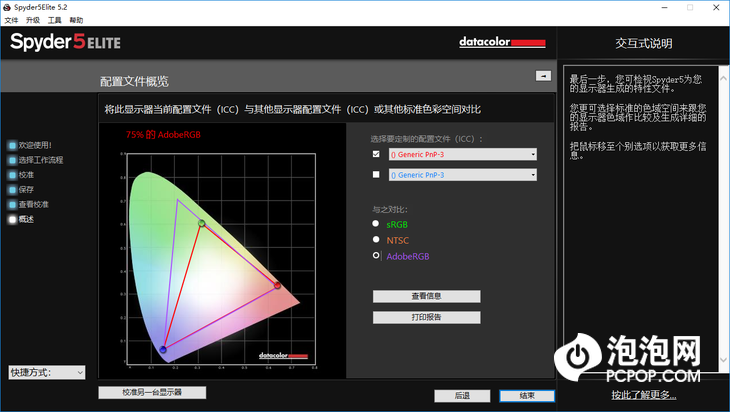The height and width of the screenshot is (412, 730).
Task: Select the 查看校准 step indicator icon
Action: tap(13, 205)
